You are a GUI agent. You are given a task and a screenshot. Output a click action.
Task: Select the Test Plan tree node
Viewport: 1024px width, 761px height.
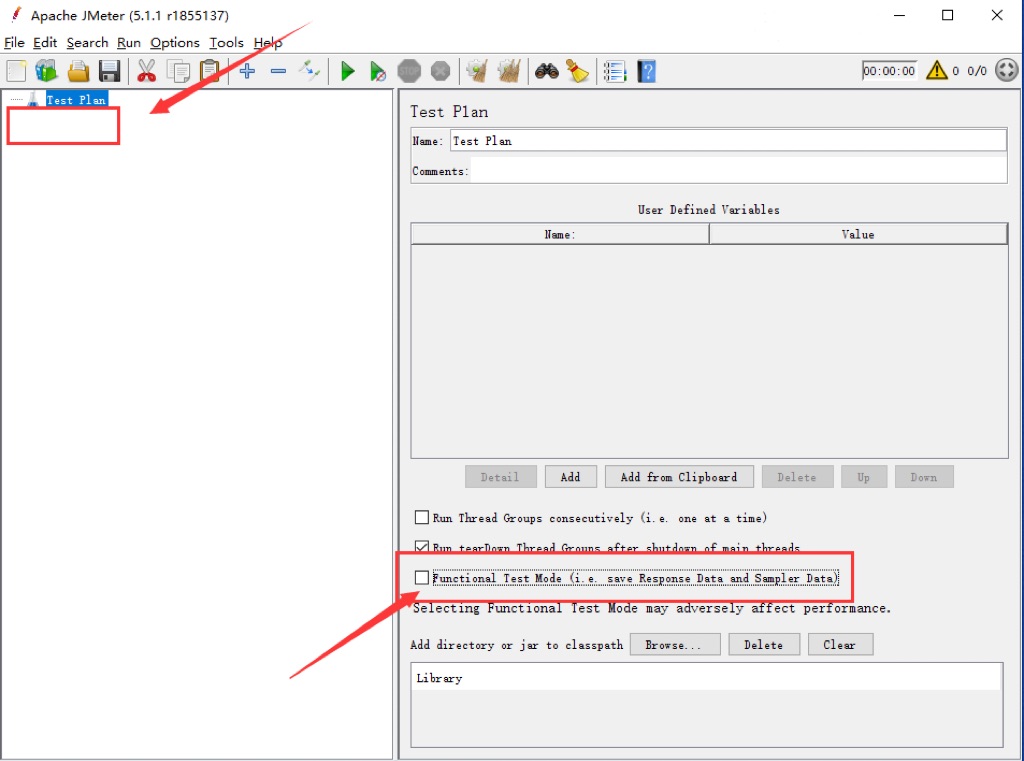pos(76,100)
